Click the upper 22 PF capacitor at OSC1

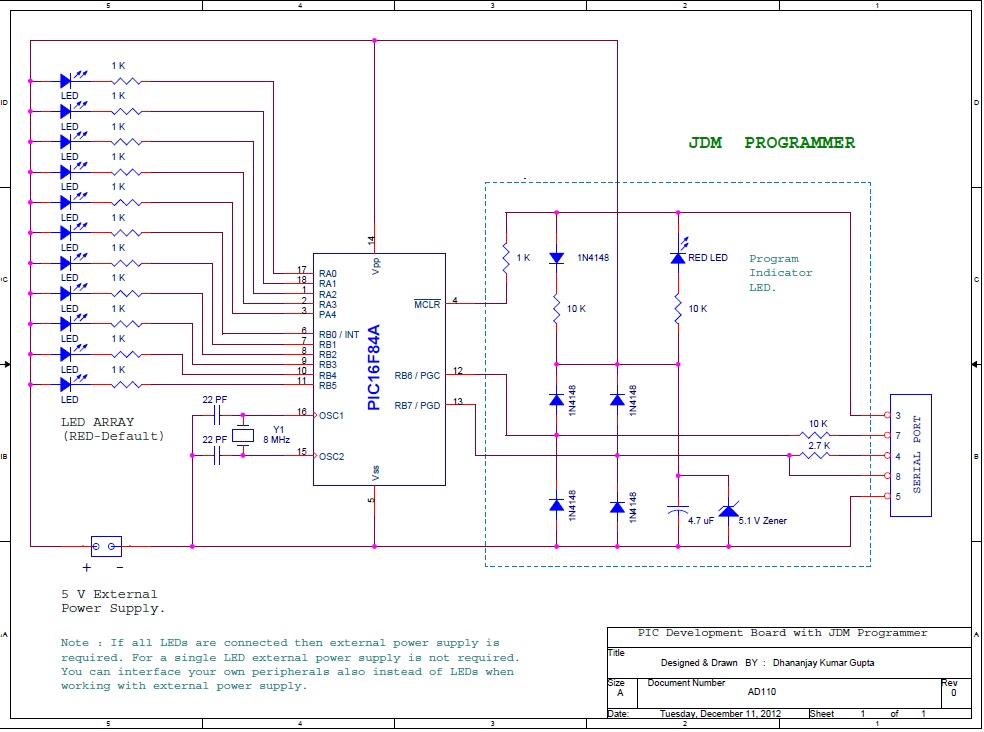point(217,415)
